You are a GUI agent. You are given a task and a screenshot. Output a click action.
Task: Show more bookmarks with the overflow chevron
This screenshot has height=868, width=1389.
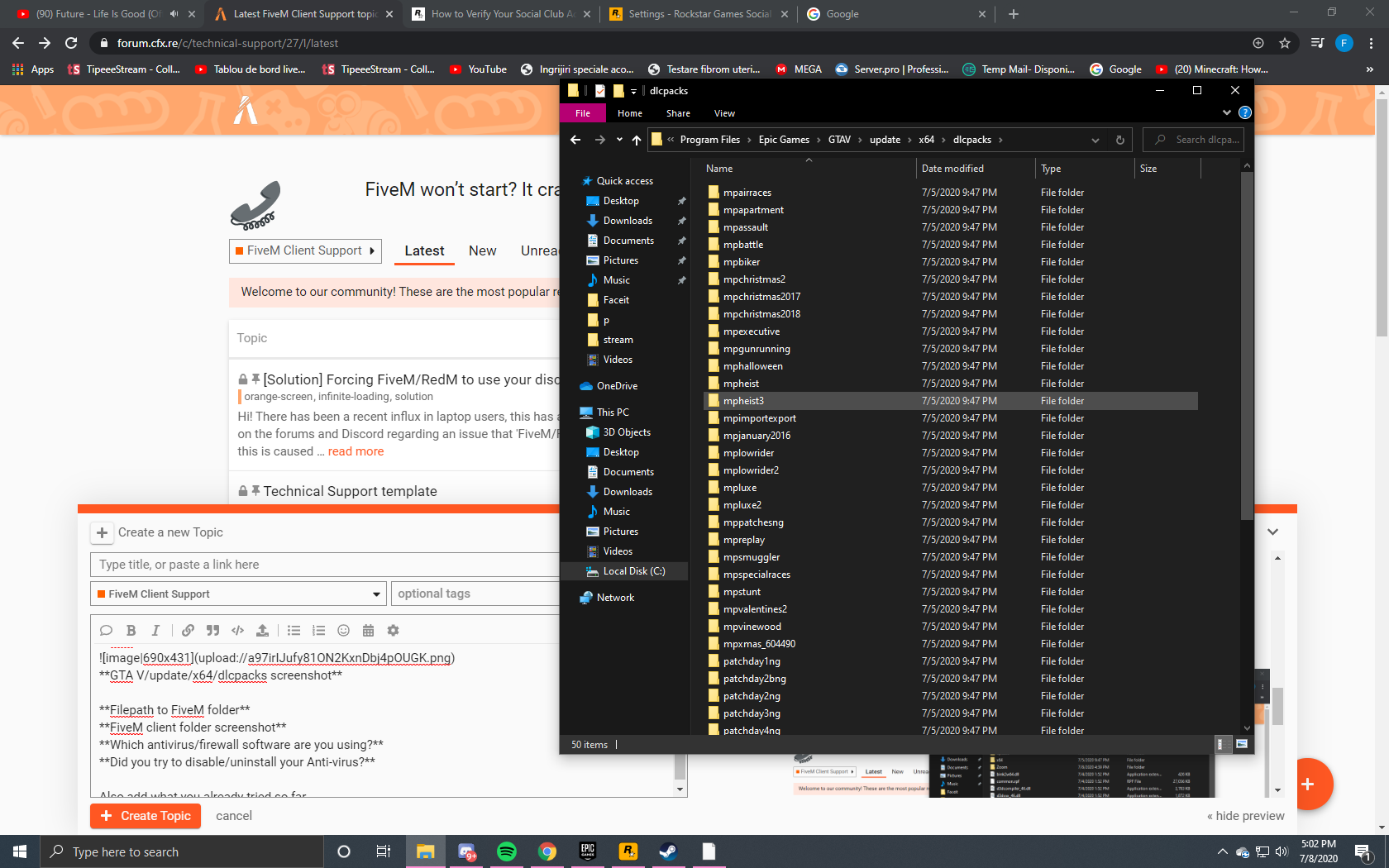[x=1370, y=69]
